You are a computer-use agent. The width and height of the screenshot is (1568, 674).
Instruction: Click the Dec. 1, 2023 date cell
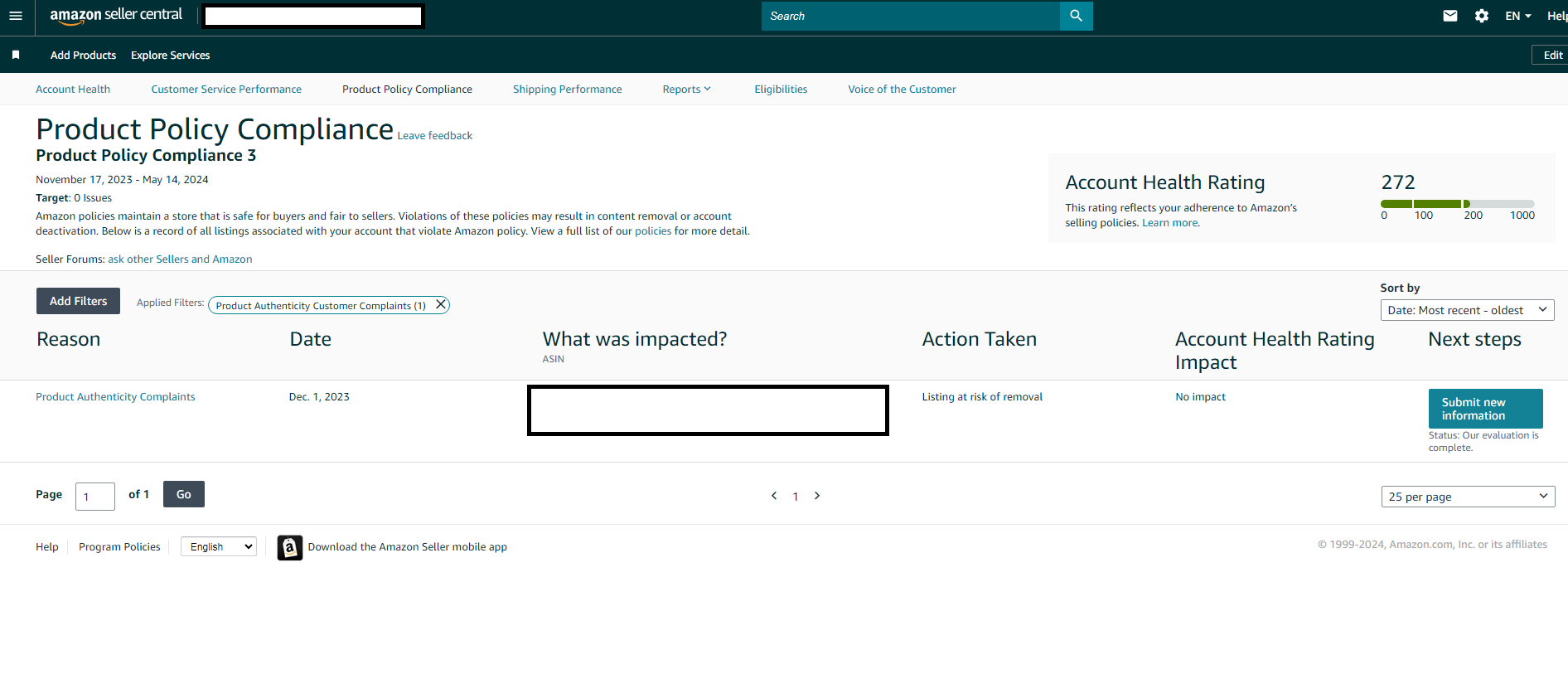tap(319, 397)
